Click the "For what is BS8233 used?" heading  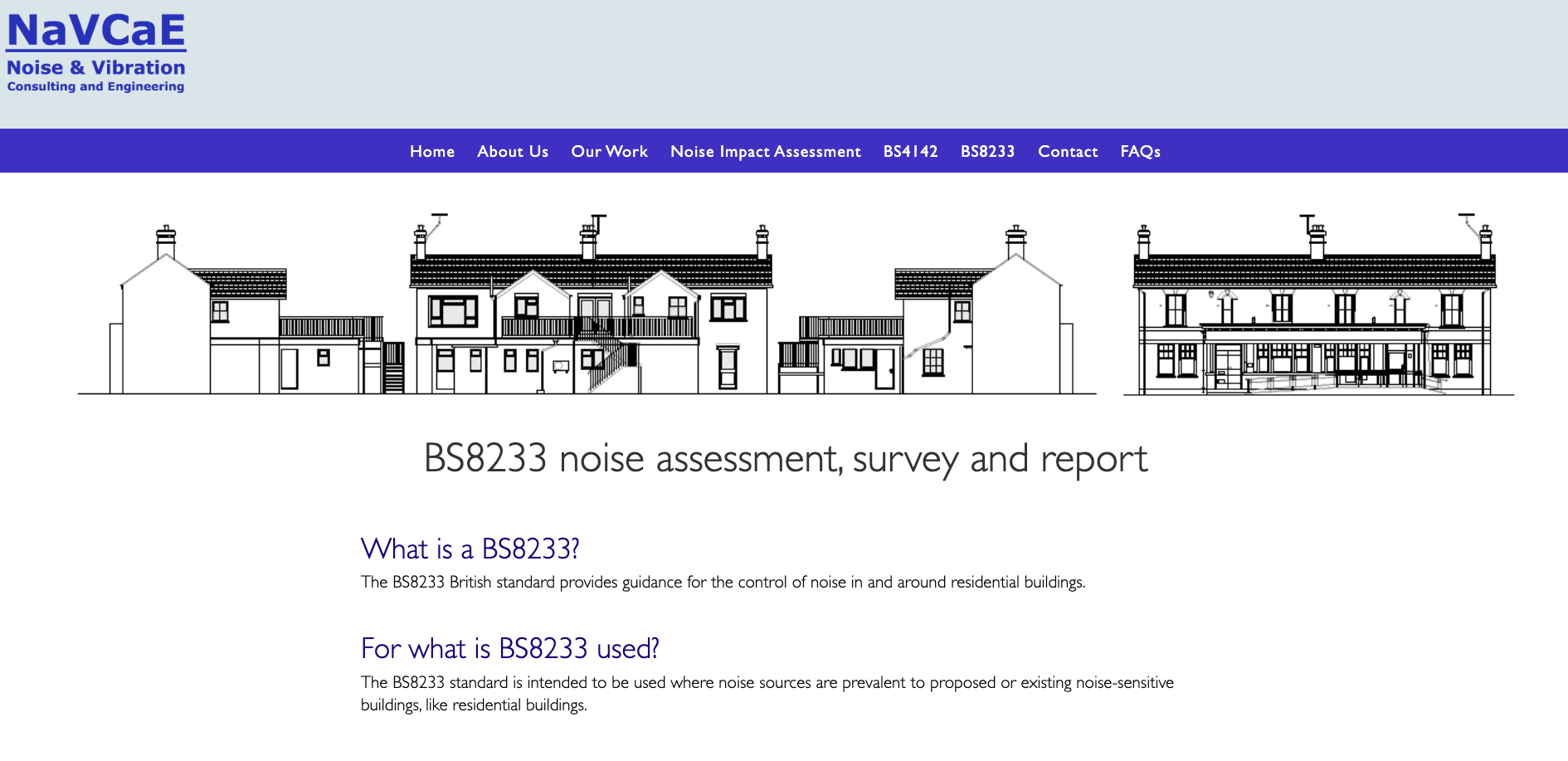(509, 649)
